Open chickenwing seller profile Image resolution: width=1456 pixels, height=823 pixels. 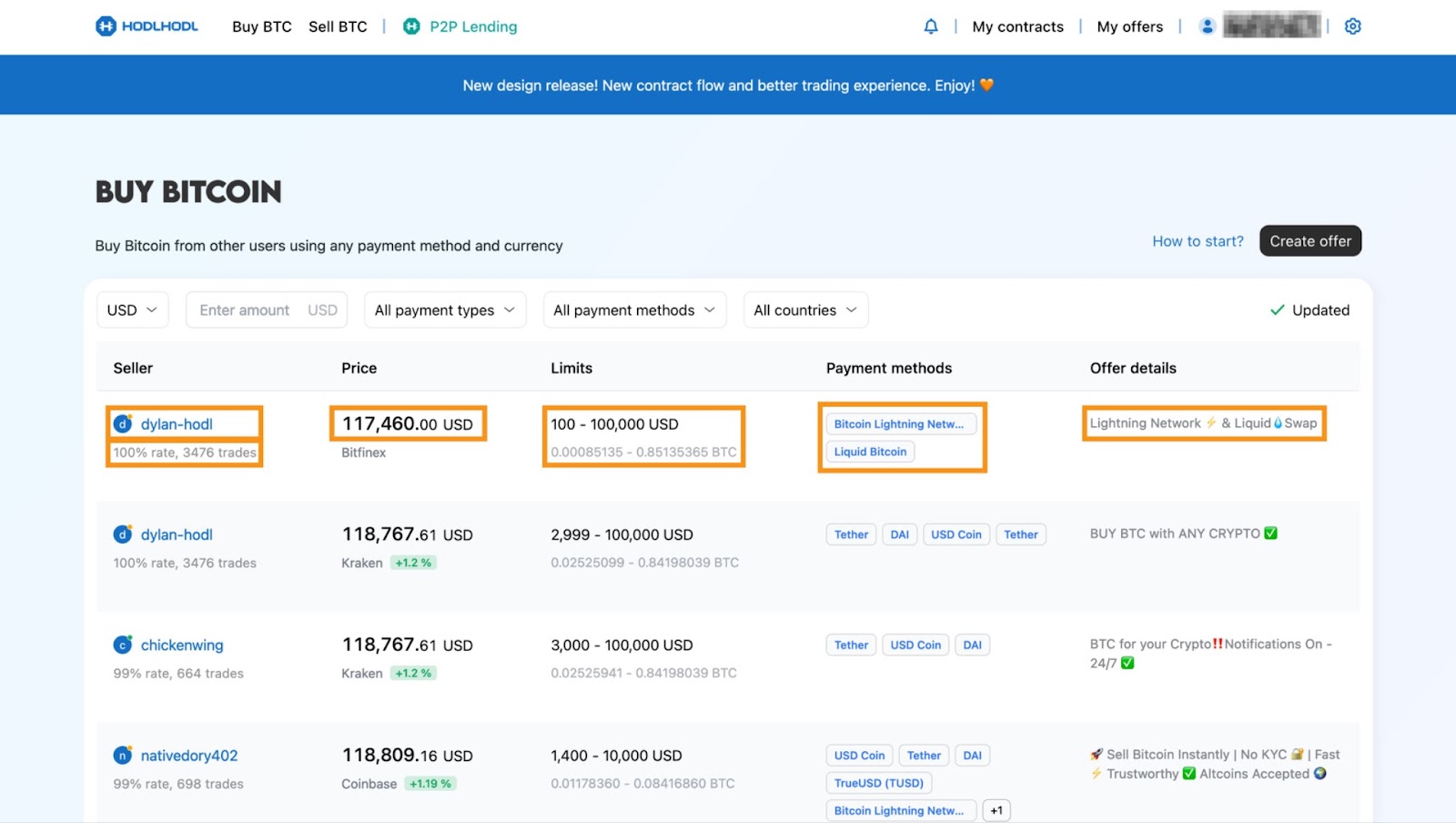pos(182,645)
